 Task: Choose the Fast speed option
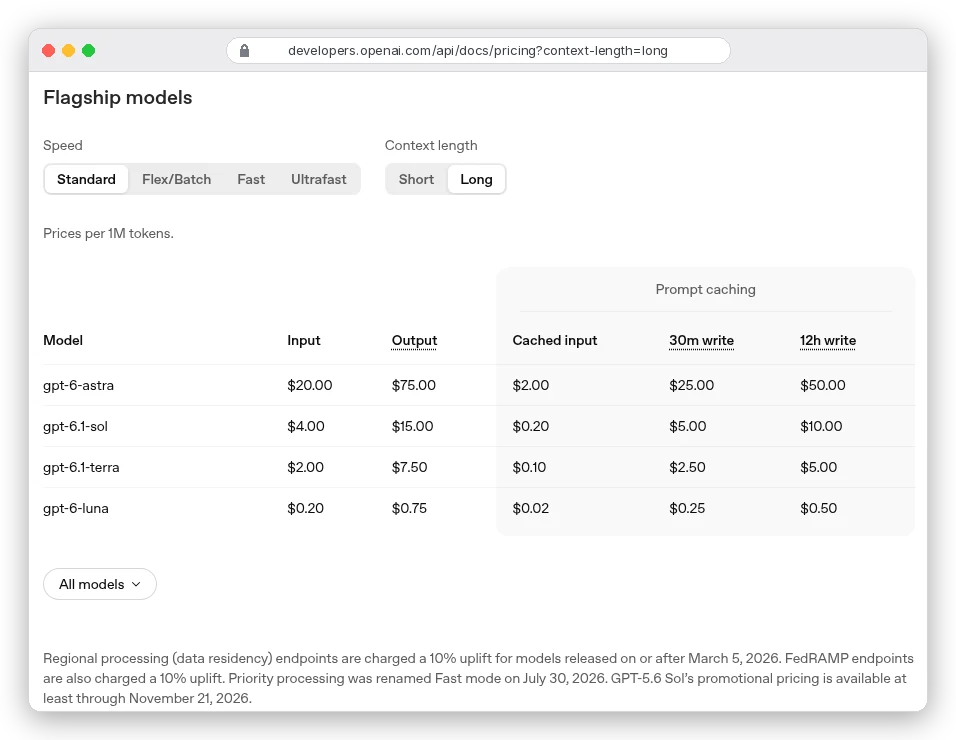pos(251,179)
